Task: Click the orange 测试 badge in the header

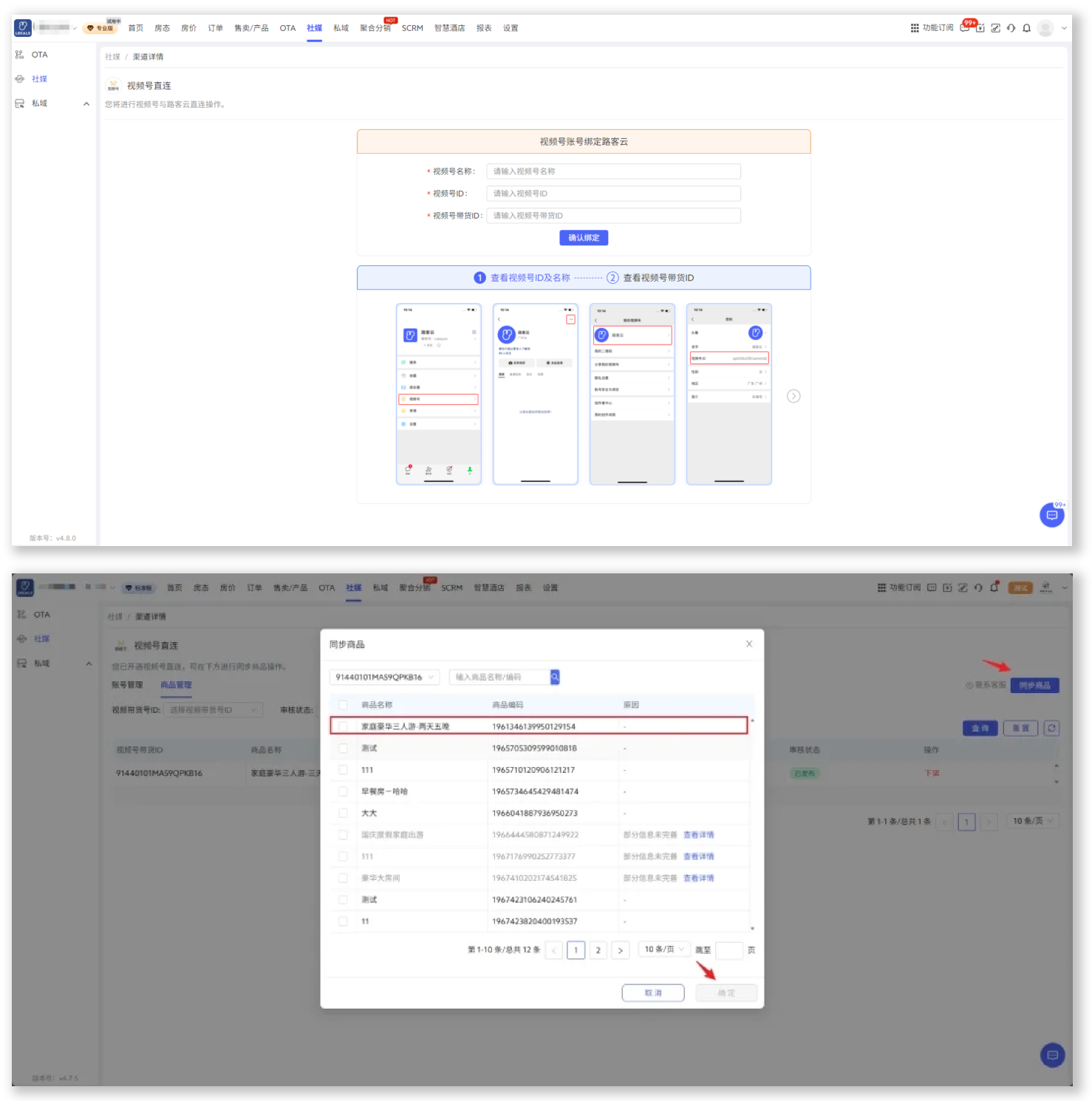Action: 1020,588
